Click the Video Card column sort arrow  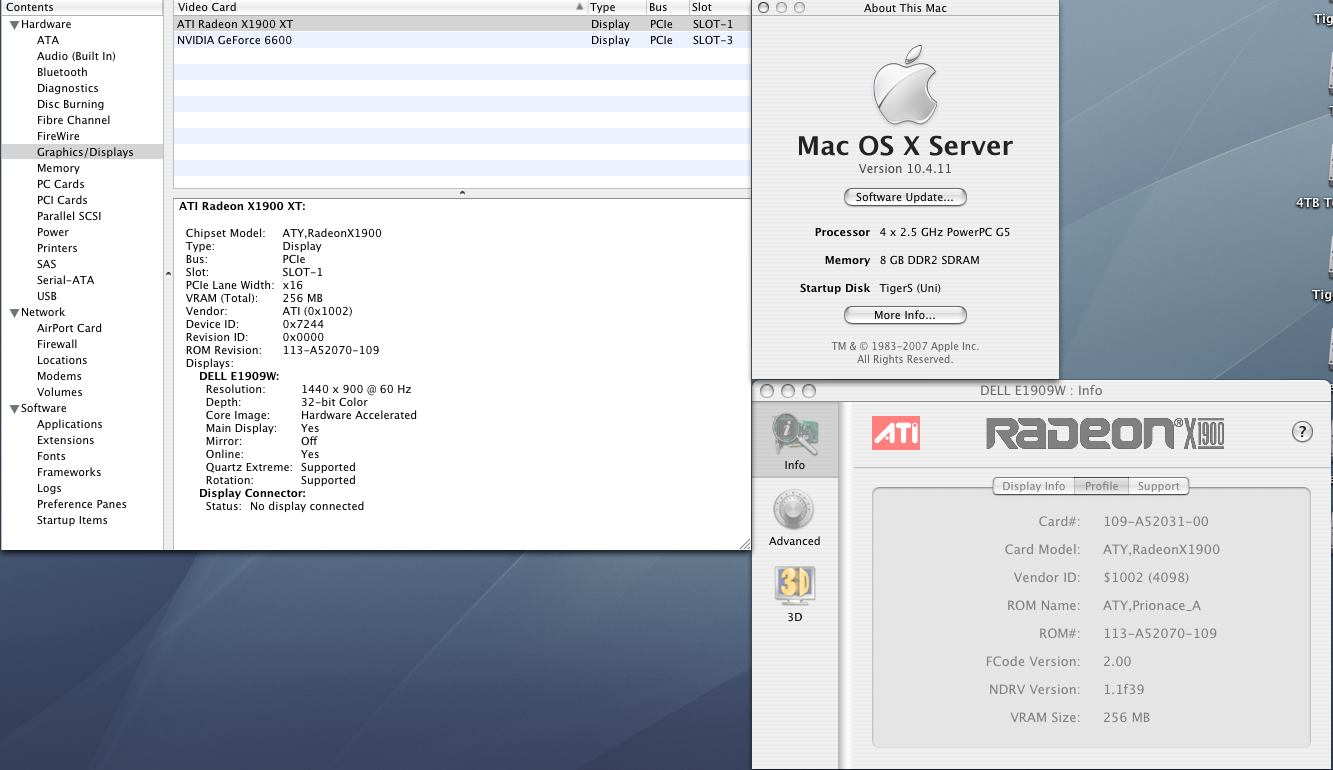580,7
